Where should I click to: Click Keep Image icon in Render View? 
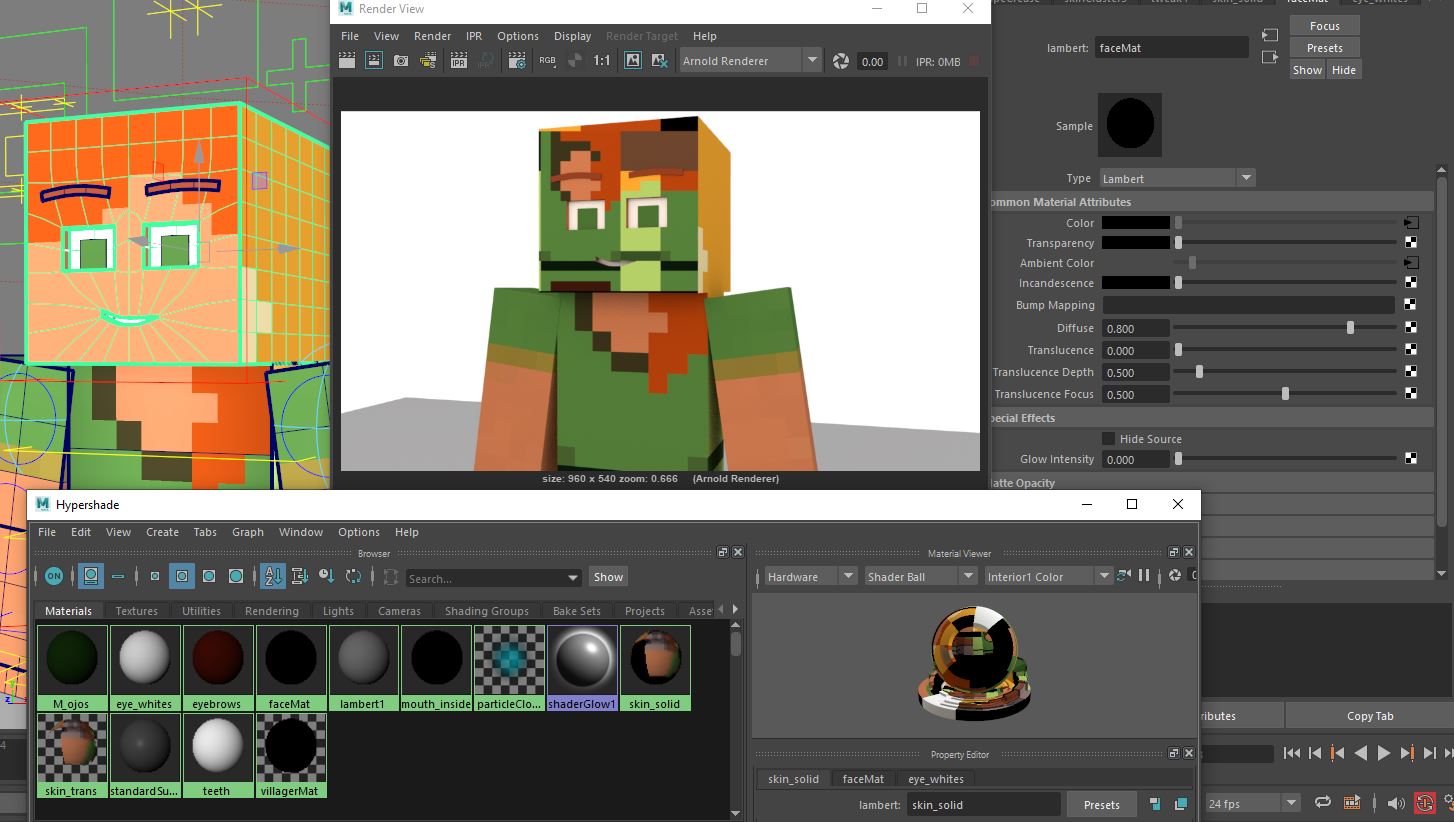[633, 61]
